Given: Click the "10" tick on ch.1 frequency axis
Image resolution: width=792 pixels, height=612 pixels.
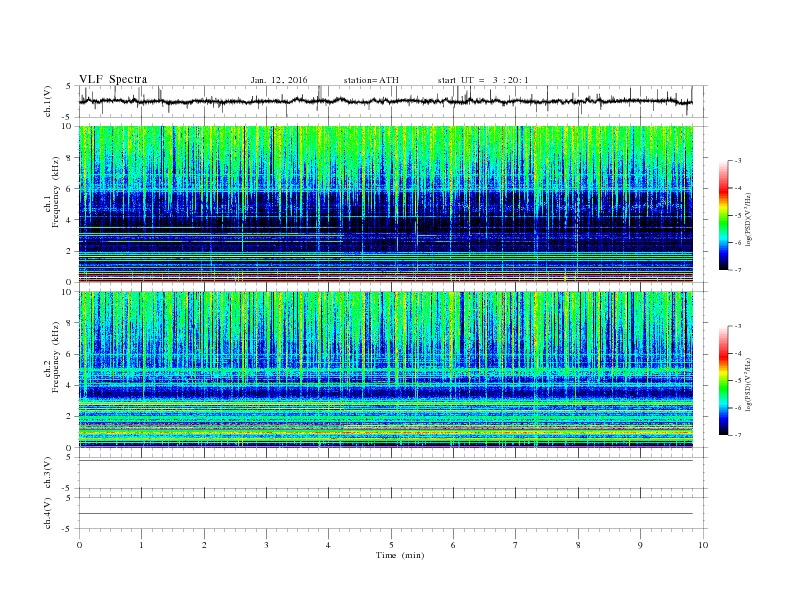Looking at the screenshot, I should coord(69,126).
